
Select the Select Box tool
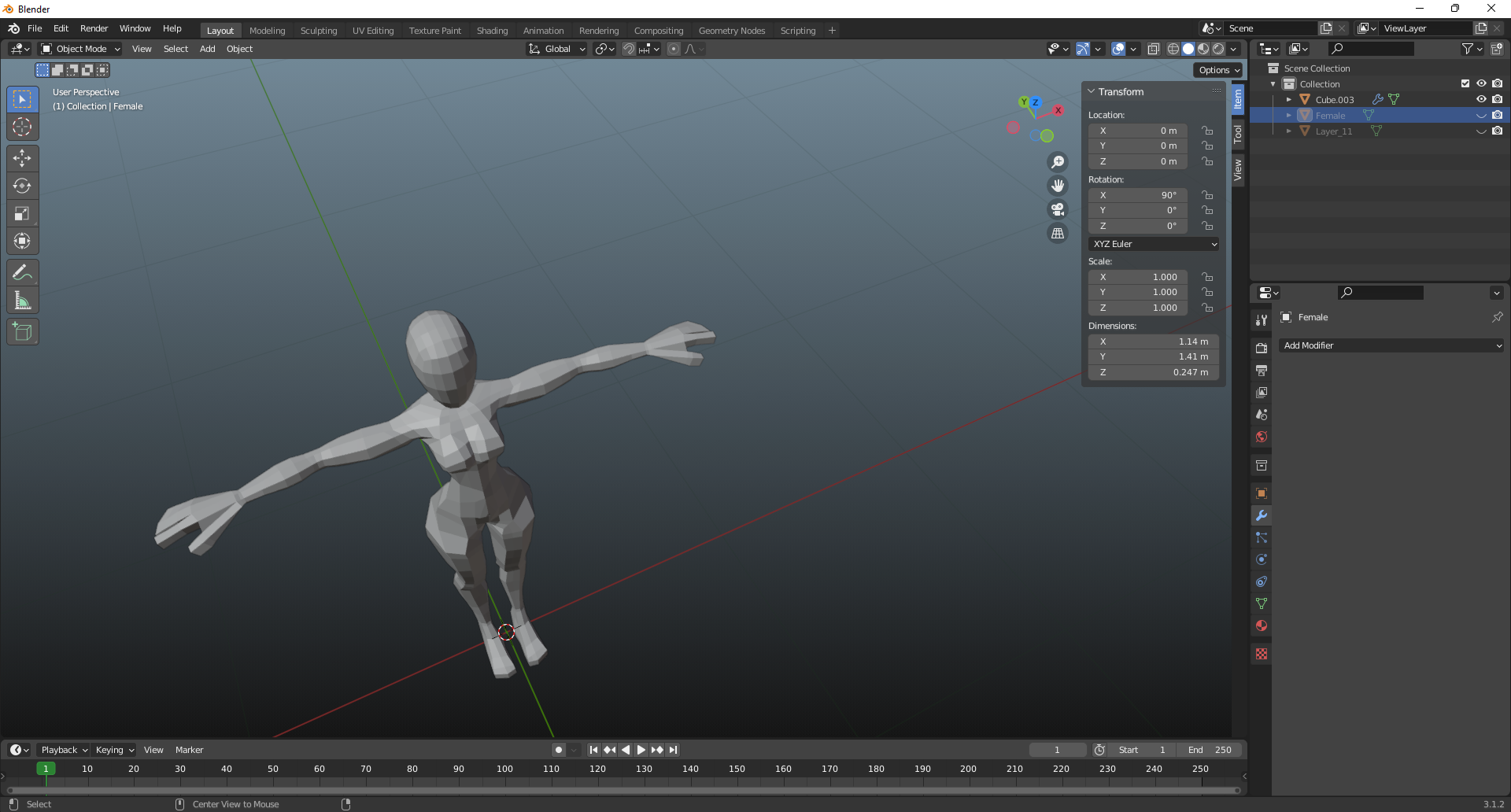coord(22,99)
